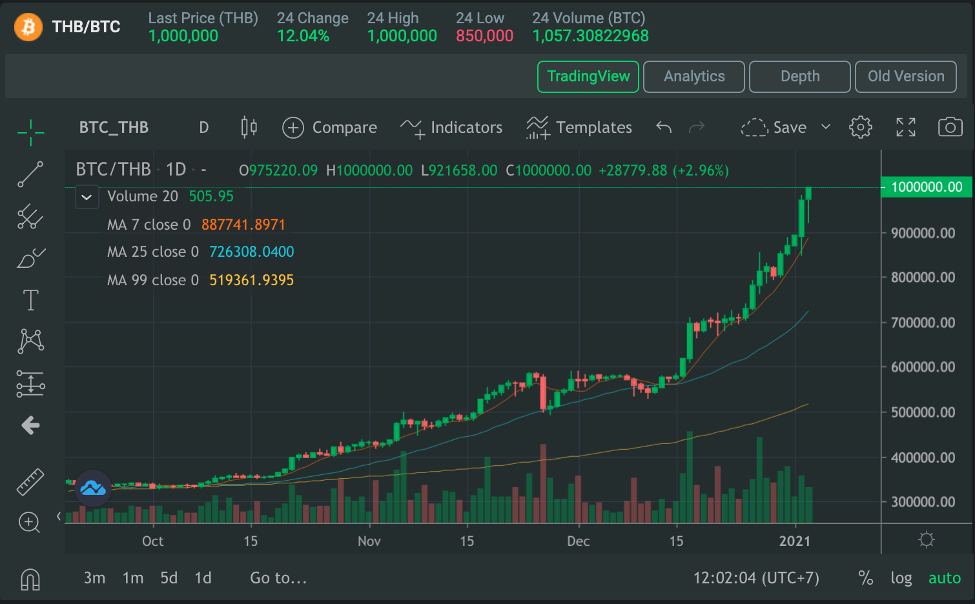Switch to the Depth tab

click(800, 76)
